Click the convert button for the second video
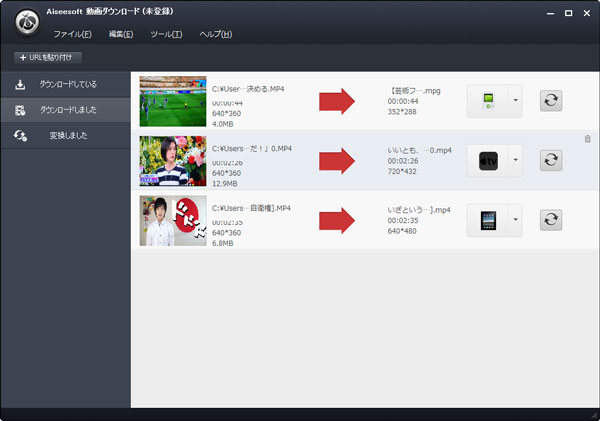 550,160
